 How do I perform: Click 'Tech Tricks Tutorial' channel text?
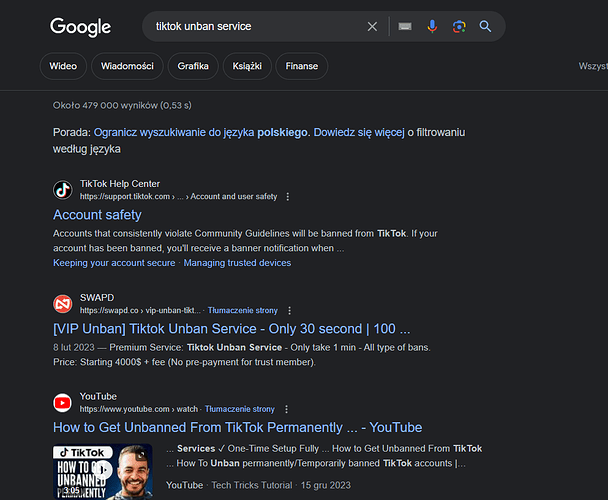point(252,485)
